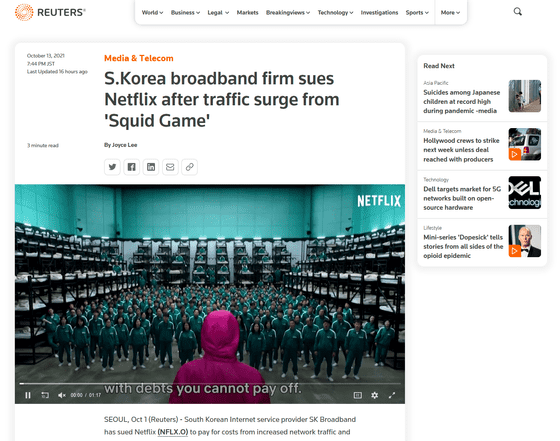Play the Hollywood crews video thumbnail

(x=525, y=144)
